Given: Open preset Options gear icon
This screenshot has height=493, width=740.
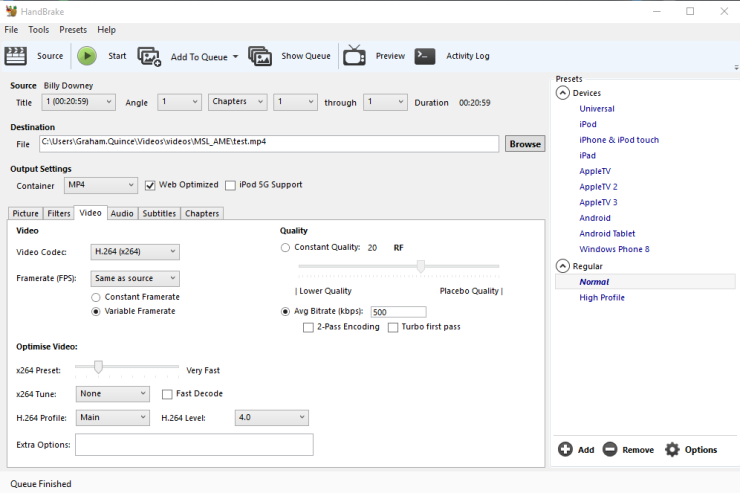Looking at the screenshot, I should pyautogui.click(x=672, y=450).
